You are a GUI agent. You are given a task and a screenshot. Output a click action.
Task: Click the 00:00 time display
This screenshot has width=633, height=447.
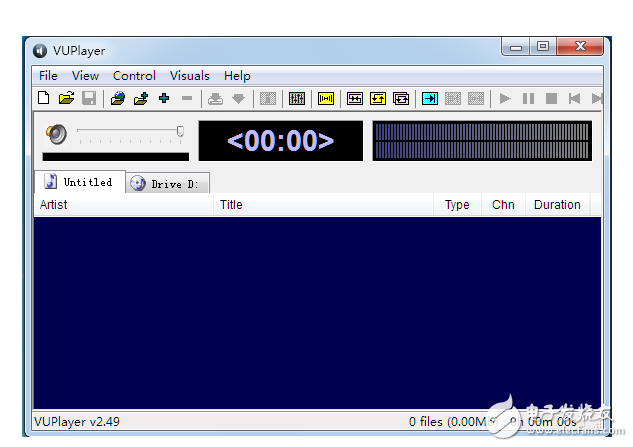click(280, 141)
